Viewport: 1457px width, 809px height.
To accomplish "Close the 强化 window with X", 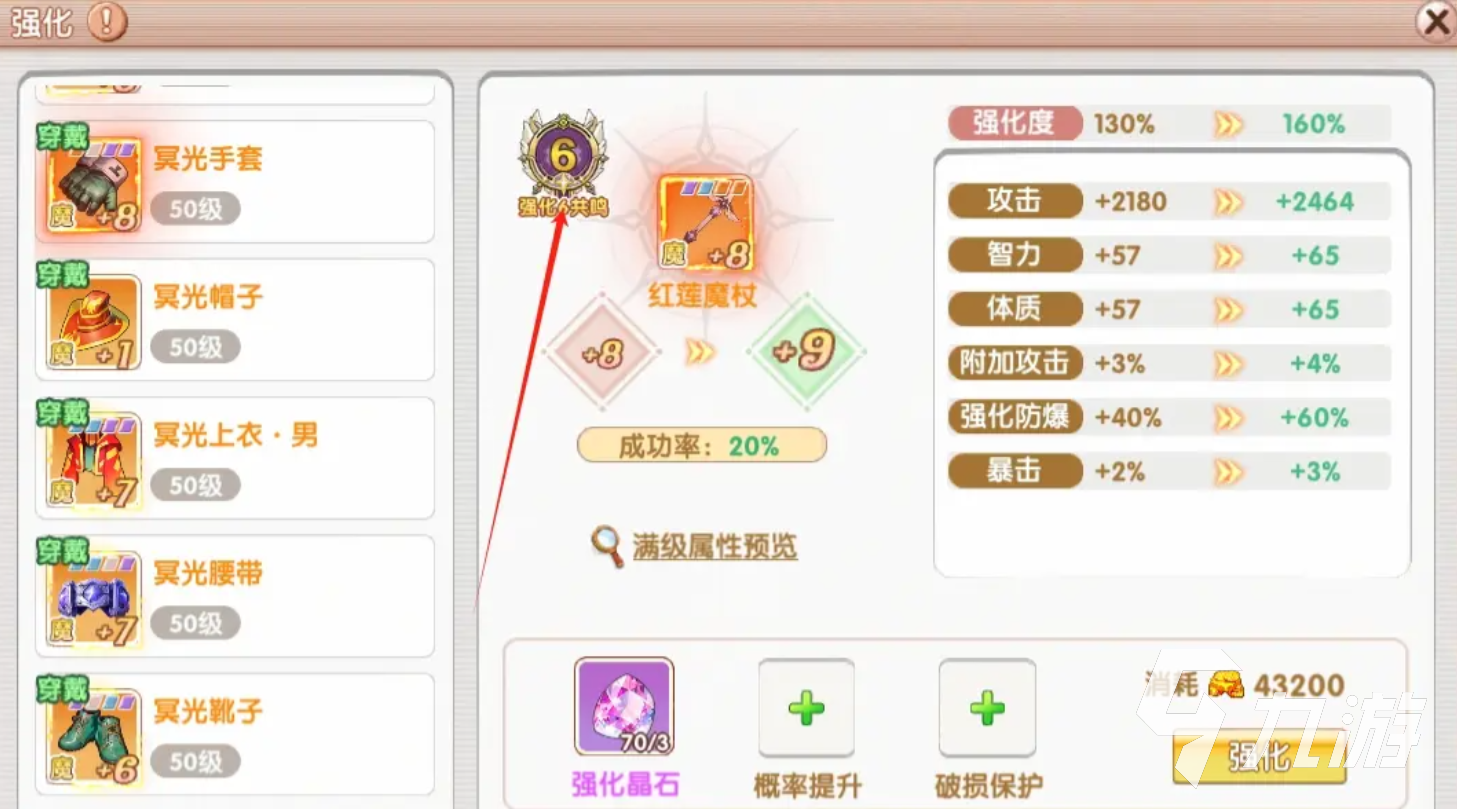I will pyautogui.click(x=1436, y=20).
